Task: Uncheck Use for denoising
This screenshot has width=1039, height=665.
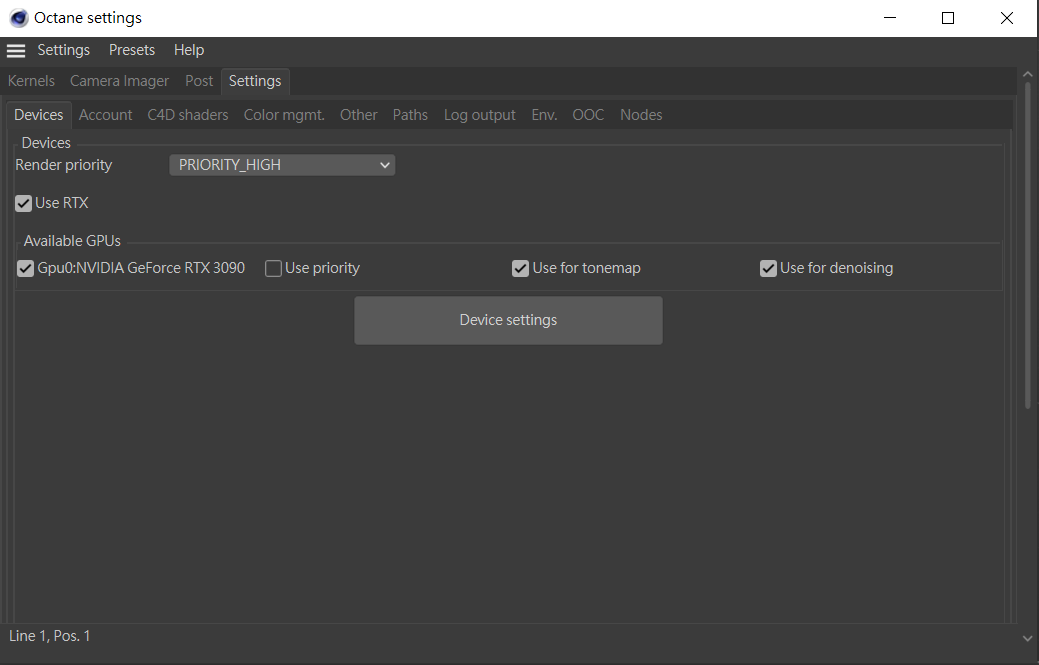Action: coord(768,268)
